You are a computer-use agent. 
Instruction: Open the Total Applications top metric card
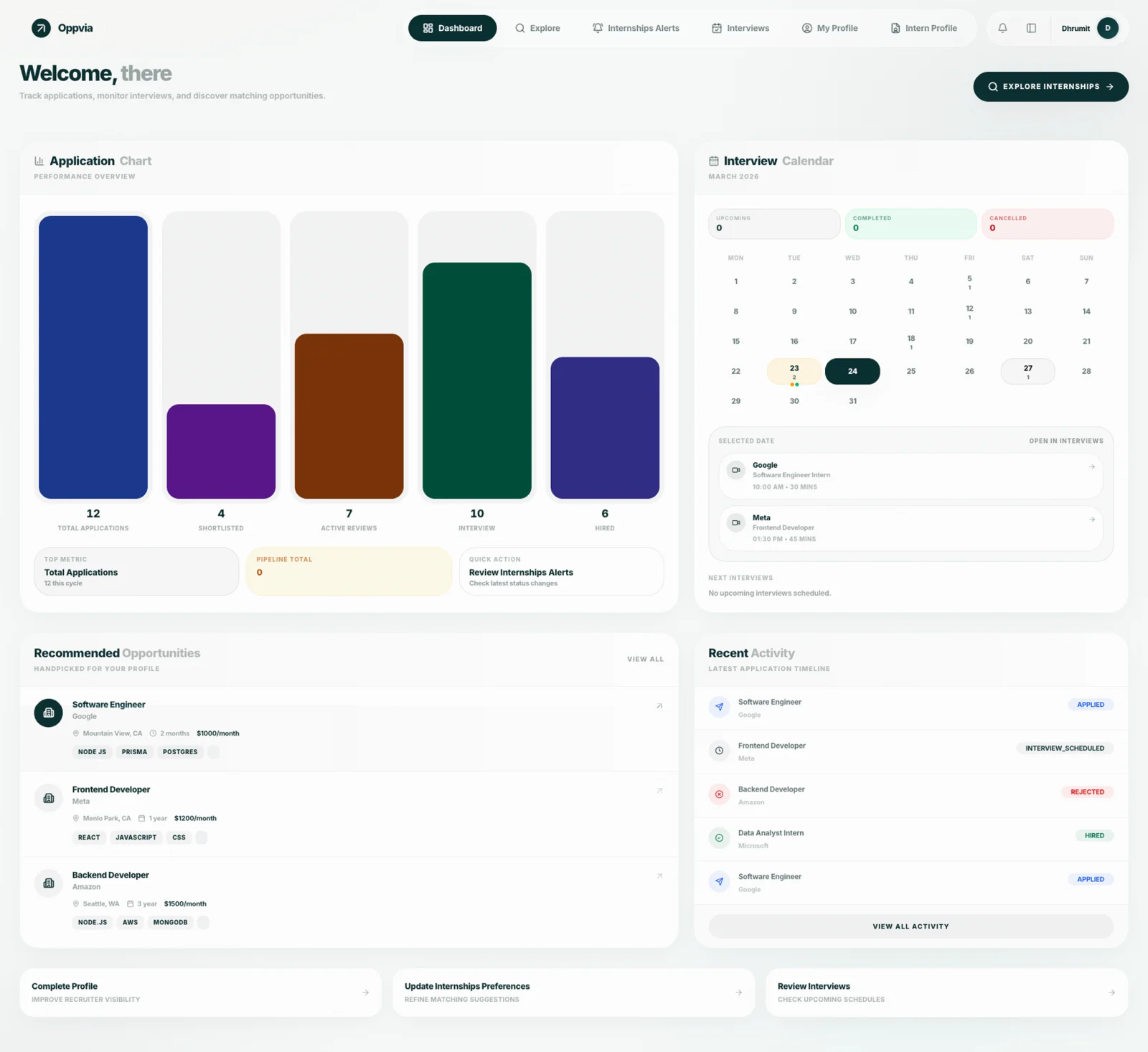(136, 572)
